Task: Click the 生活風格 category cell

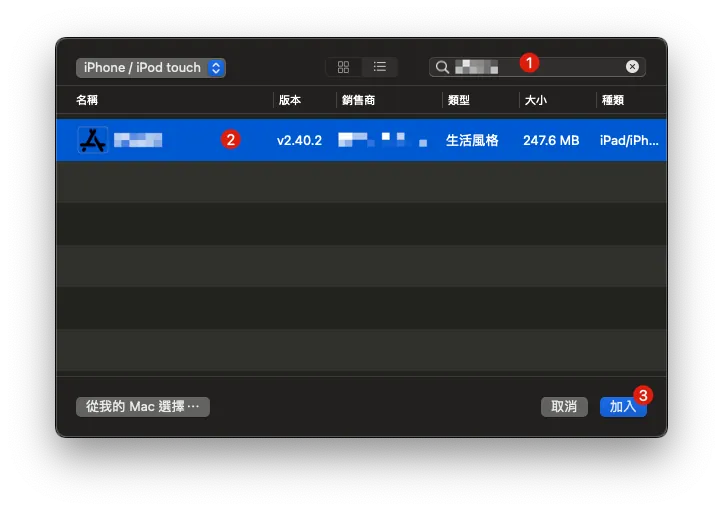Action: coord(474,141)
